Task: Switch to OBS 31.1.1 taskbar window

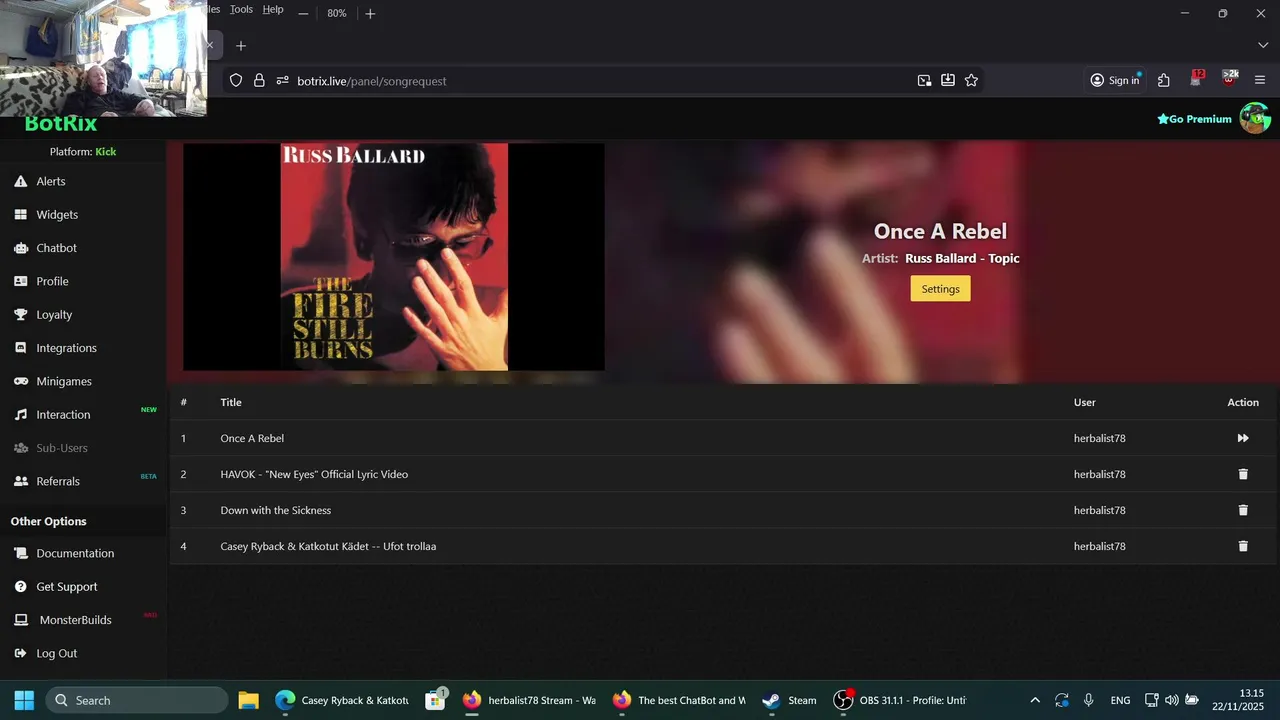Action: [901, 700]
